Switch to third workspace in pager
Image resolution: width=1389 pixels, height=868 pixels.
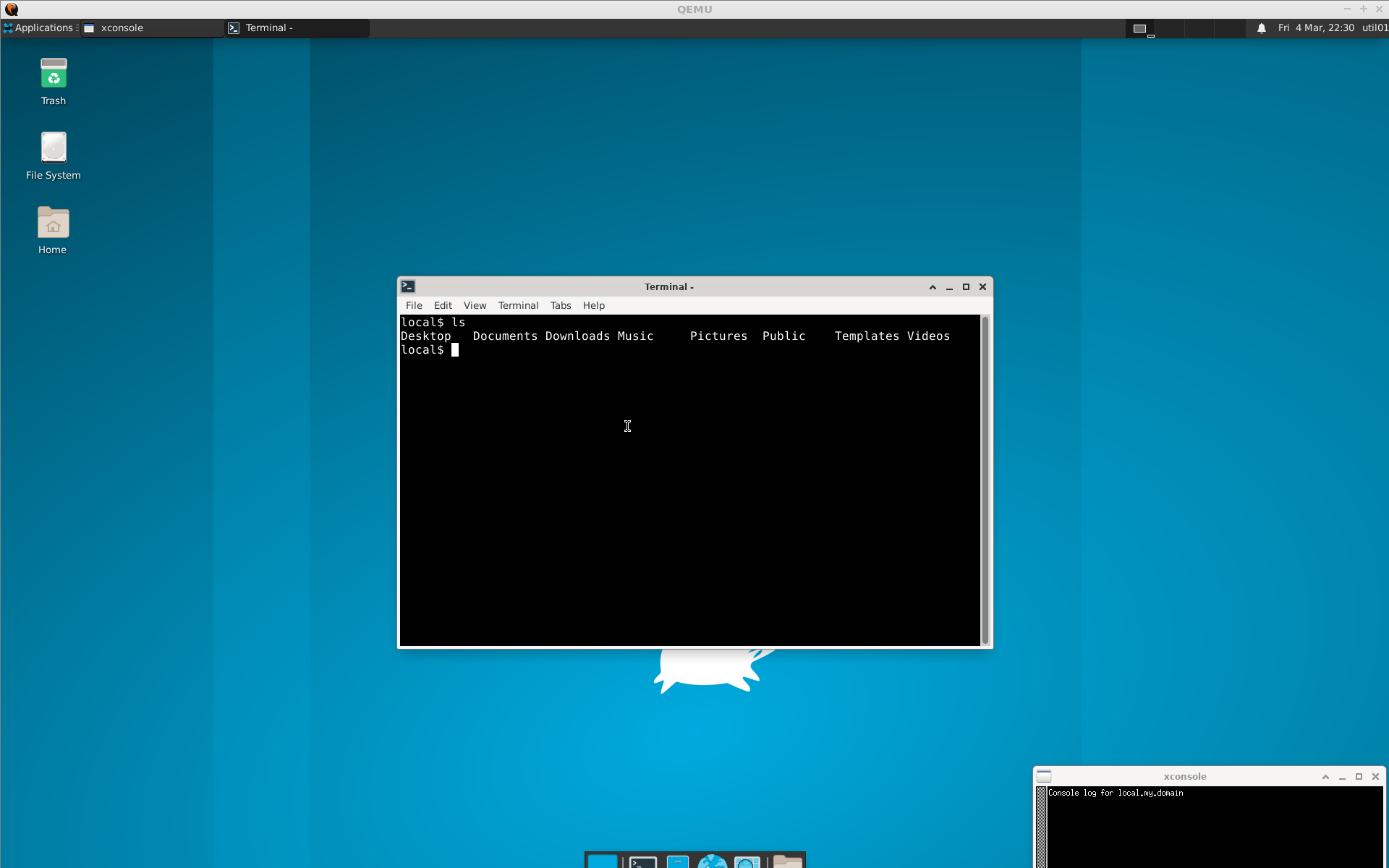coord(1199,28)
